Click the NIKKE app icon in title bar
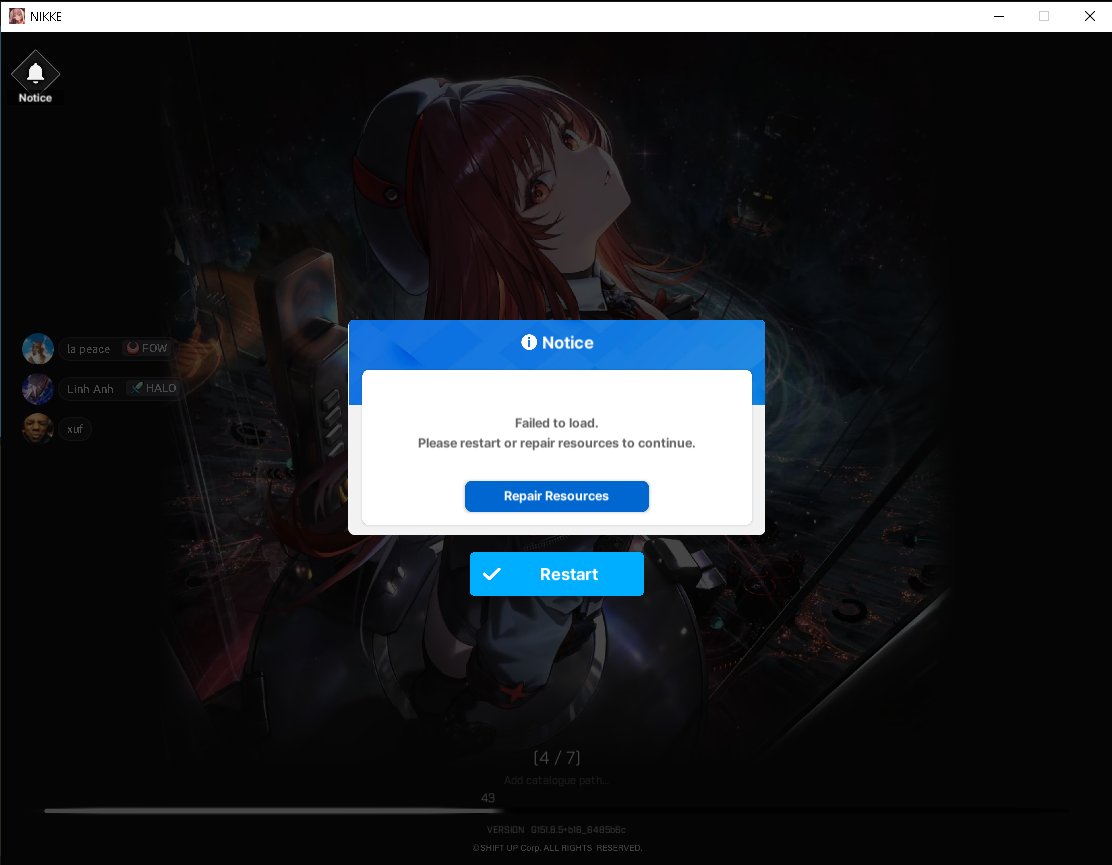The height and width of the screenshot is (865, 1112). (x=16, y=16)
